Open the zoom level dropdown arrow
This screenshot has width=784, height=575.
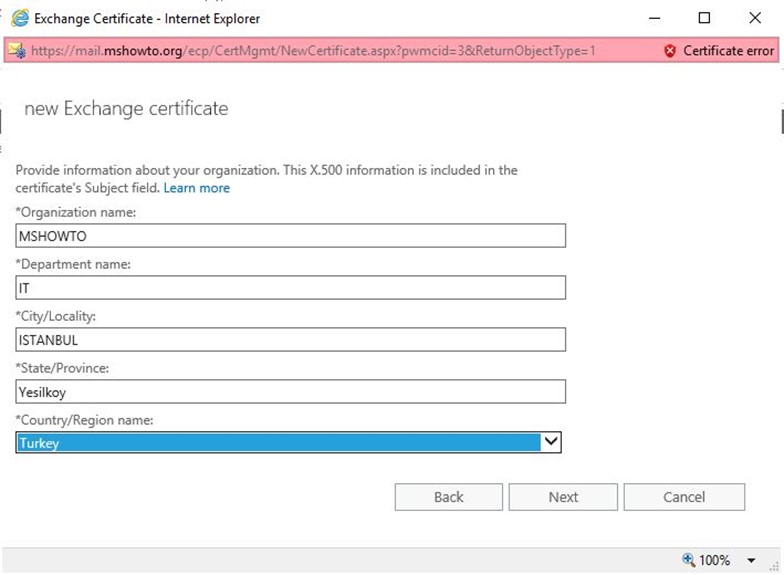tap(751, 560)
